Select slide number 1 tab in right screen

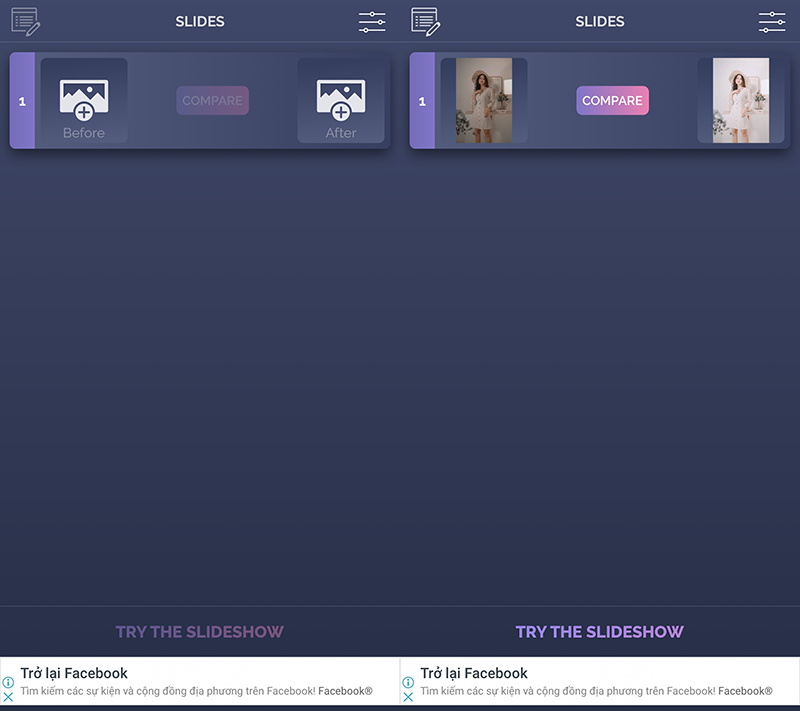coord(422,100)
